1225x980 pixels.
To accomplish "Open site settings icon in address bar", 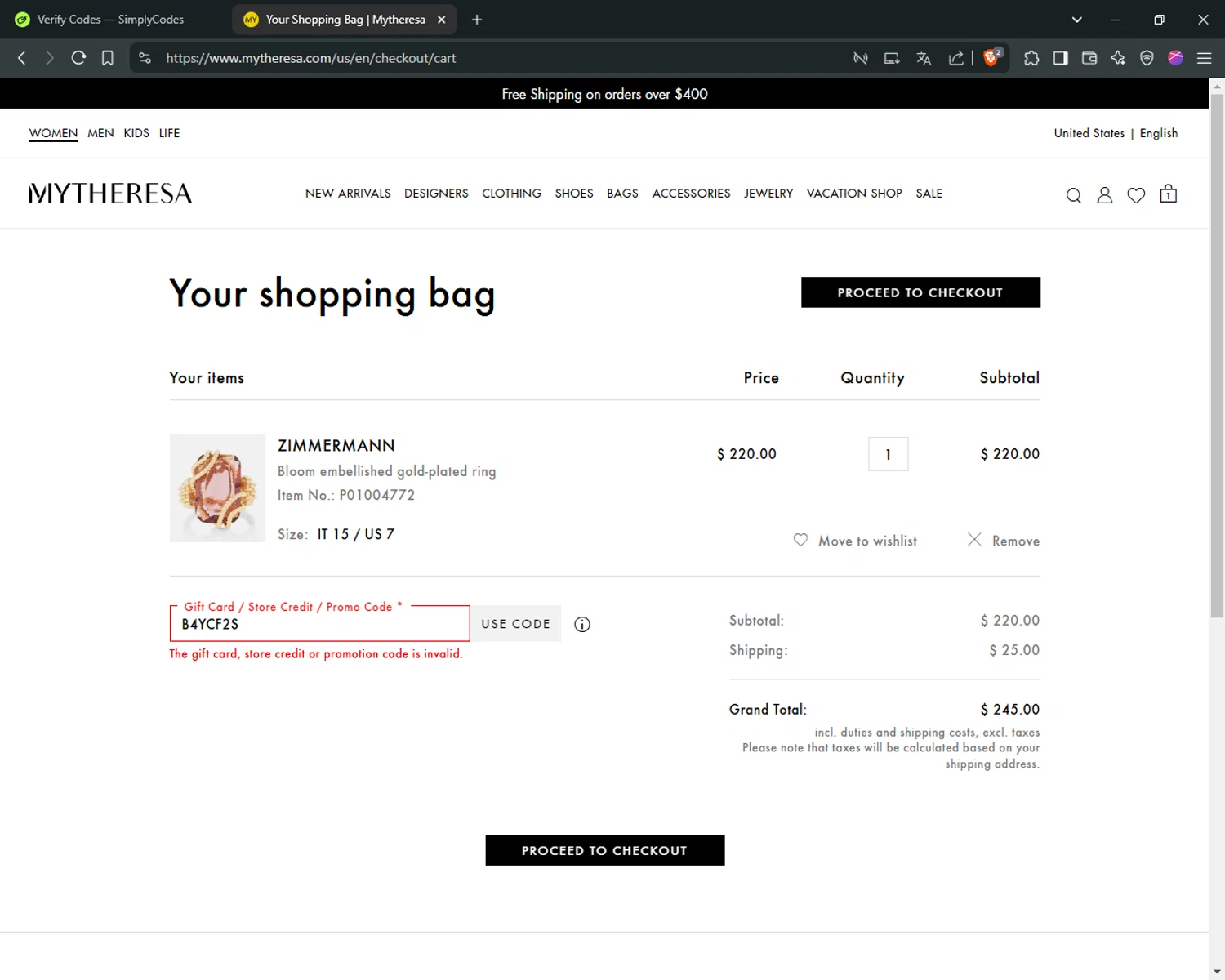I will tap(145, 58).
